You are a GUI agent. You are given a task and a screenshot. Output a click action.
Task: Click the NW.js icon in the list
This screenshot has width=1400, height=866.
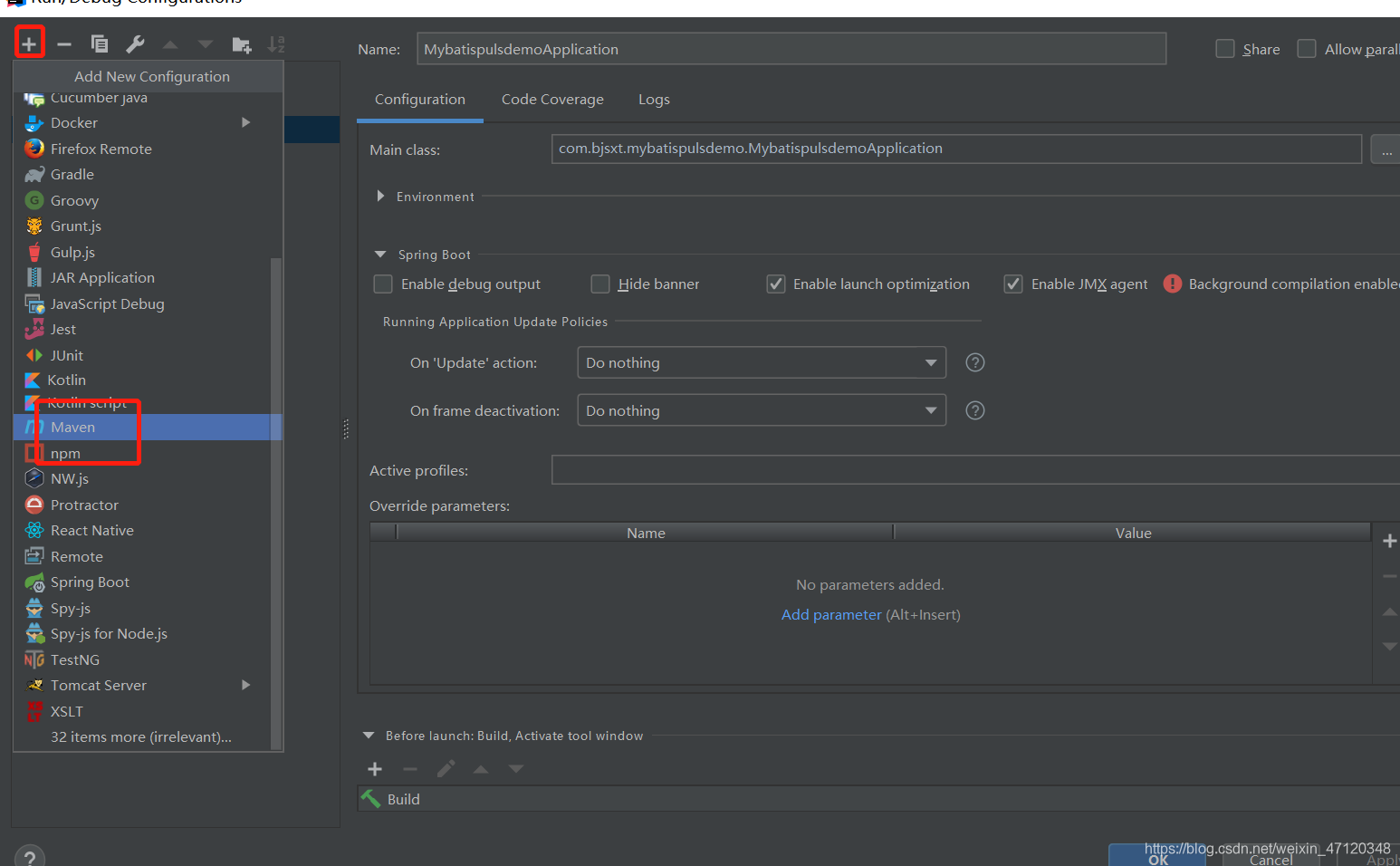[34, 478]
